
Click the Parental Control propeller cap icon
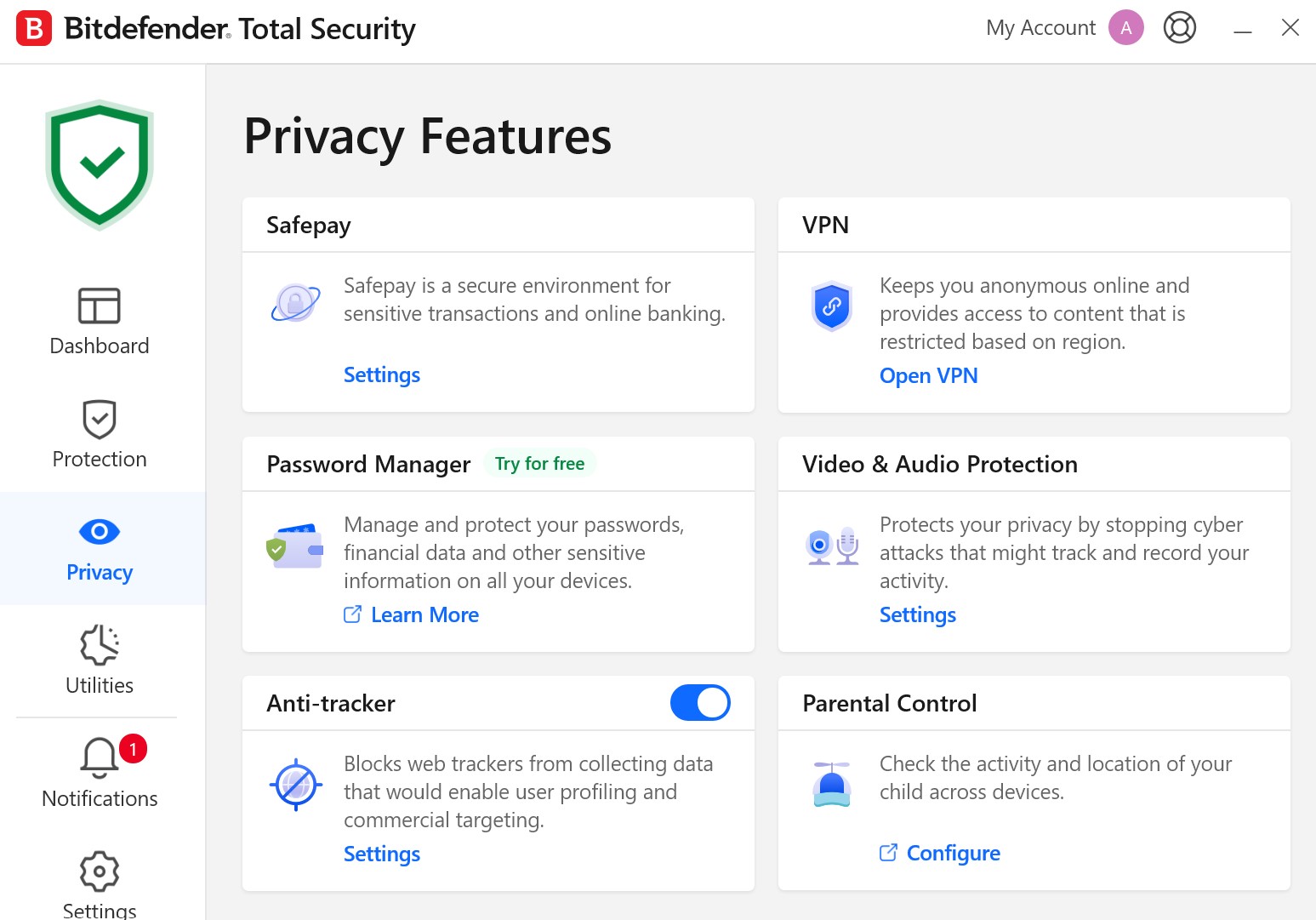tap(831, 784)
